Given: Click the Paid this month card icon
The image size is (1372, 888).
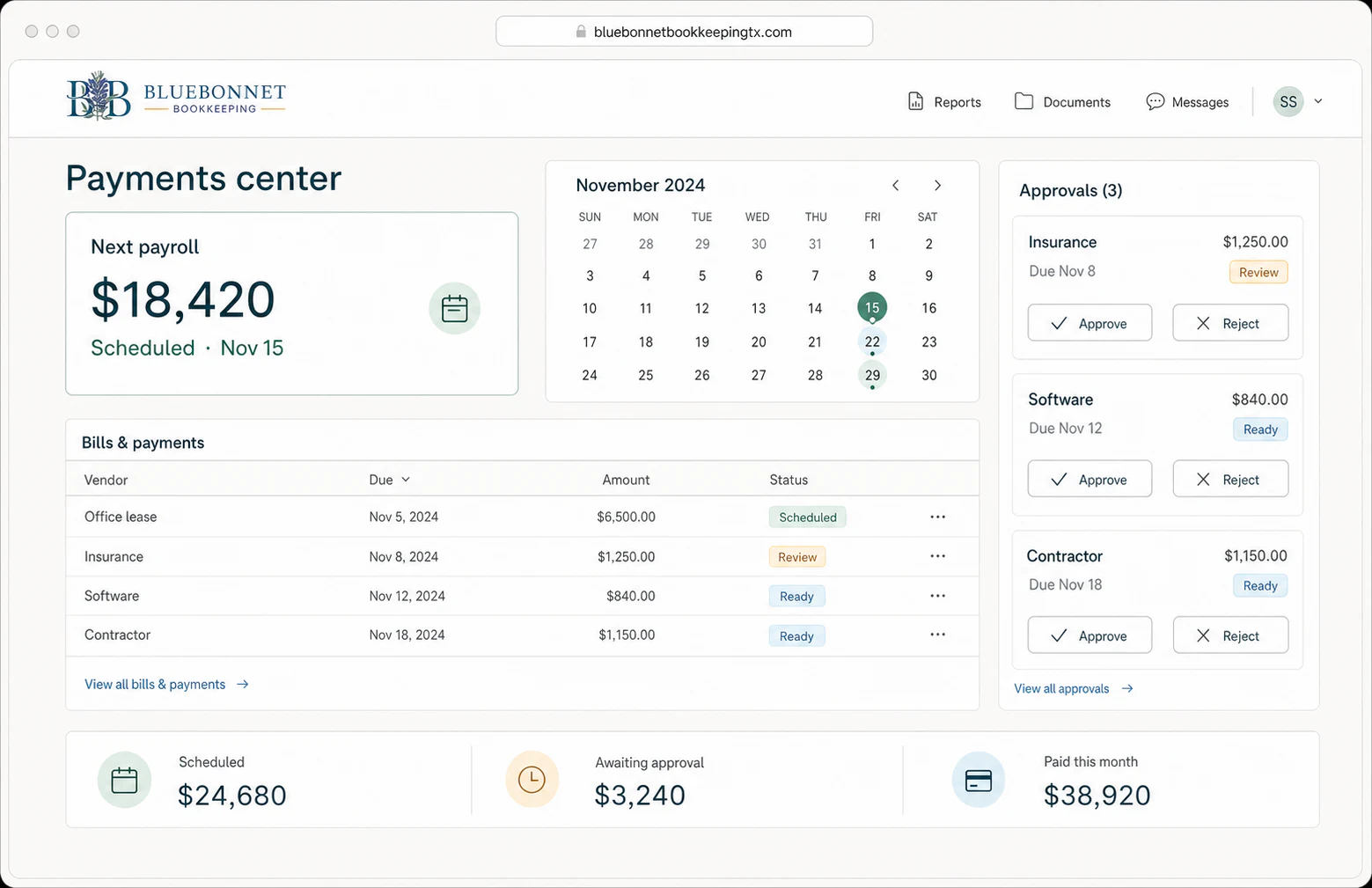Looking at the screenshot, I should (978, 780).
